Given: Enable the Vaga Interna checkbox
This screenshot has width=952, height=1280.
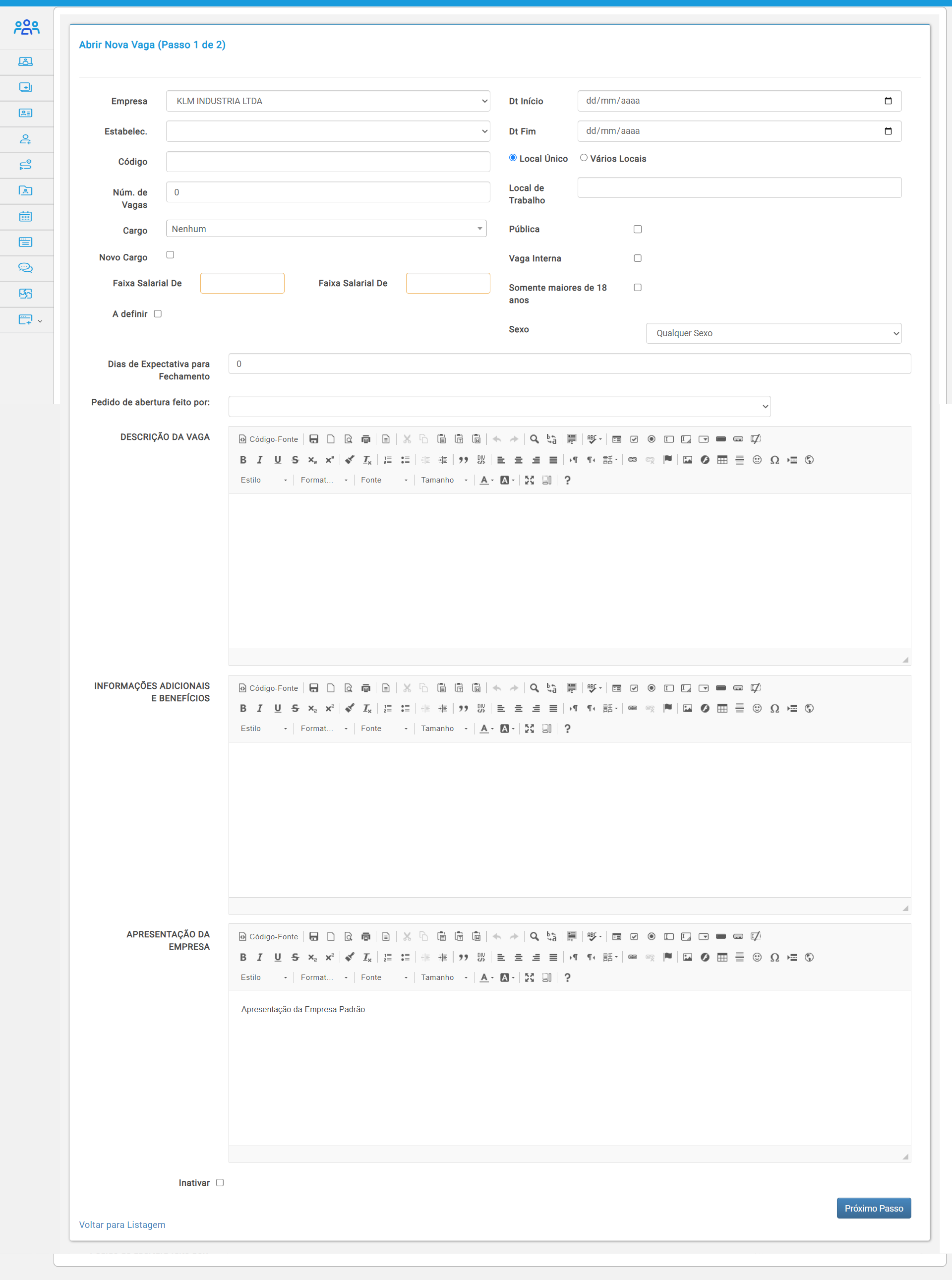Looking at the screenshot, I should pyautogui.click(x=637, y=258).
